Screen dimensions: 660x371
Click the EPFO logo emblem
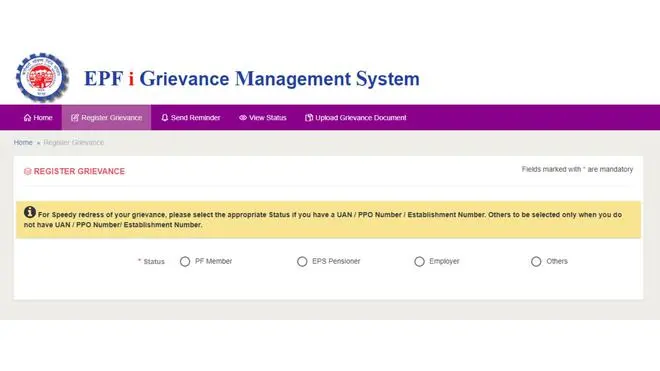[x=42, y=77]
